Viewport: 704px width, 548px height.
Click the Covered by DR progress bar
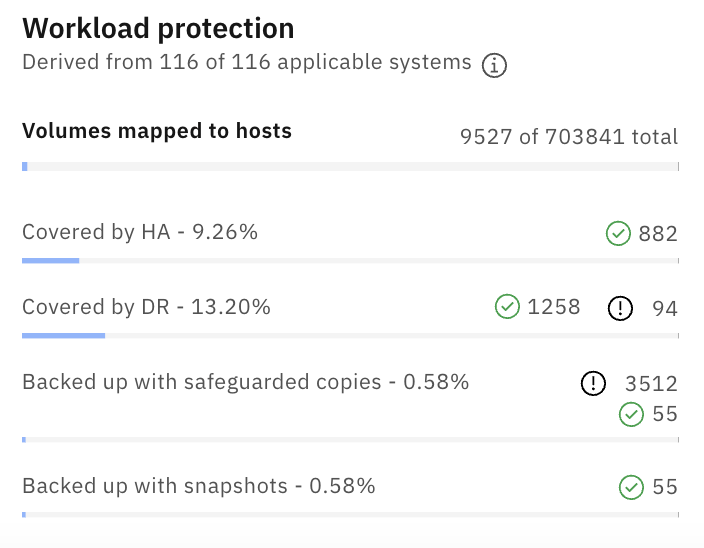(351, 336)
